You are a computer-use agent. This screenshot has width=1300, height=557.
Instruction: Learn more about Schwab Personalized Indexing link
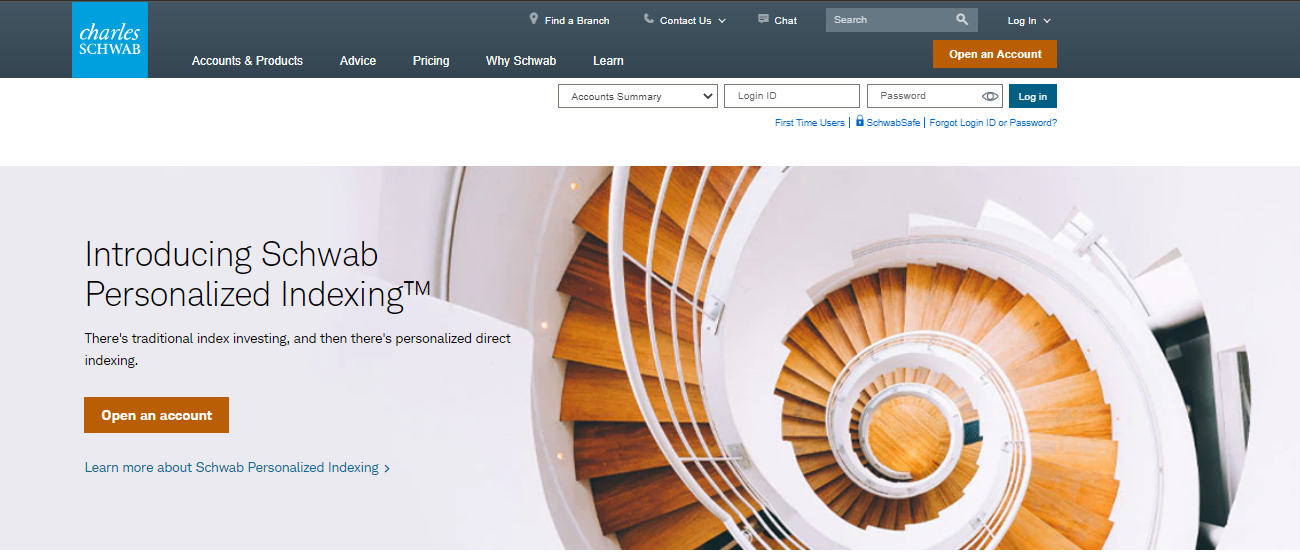pos(237,467)
